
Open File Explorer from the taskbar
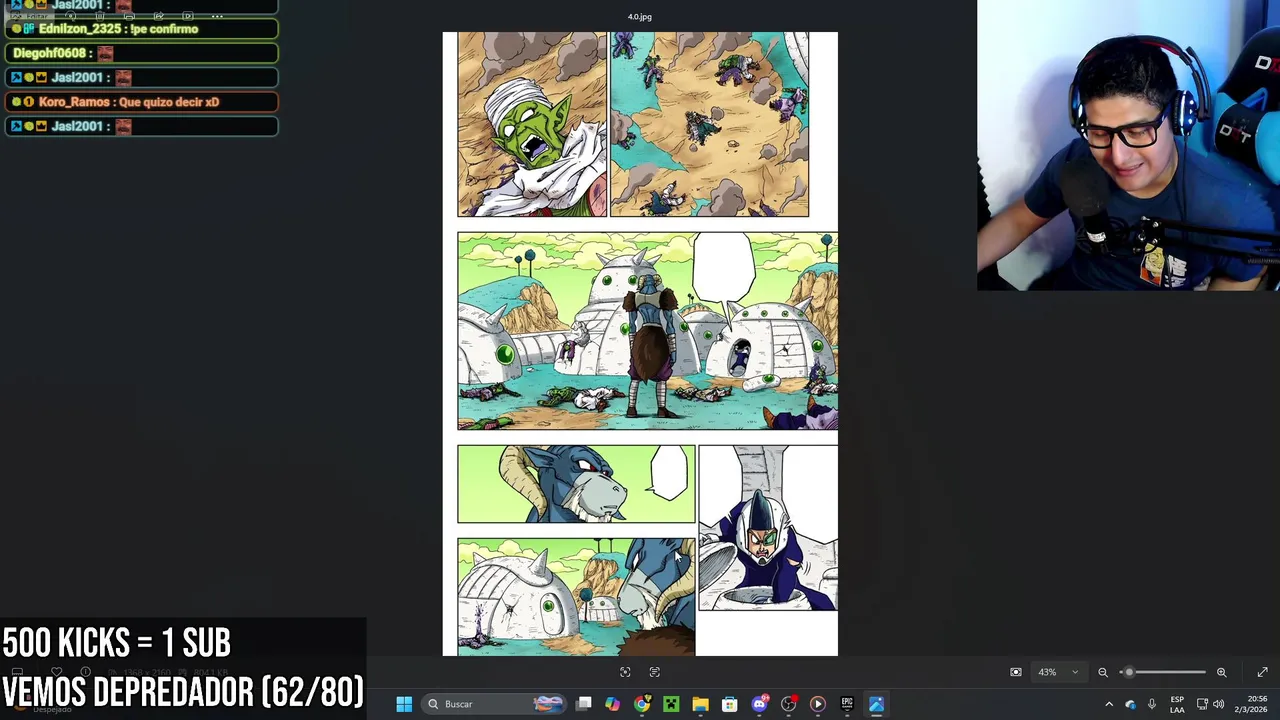pos(700,704)
